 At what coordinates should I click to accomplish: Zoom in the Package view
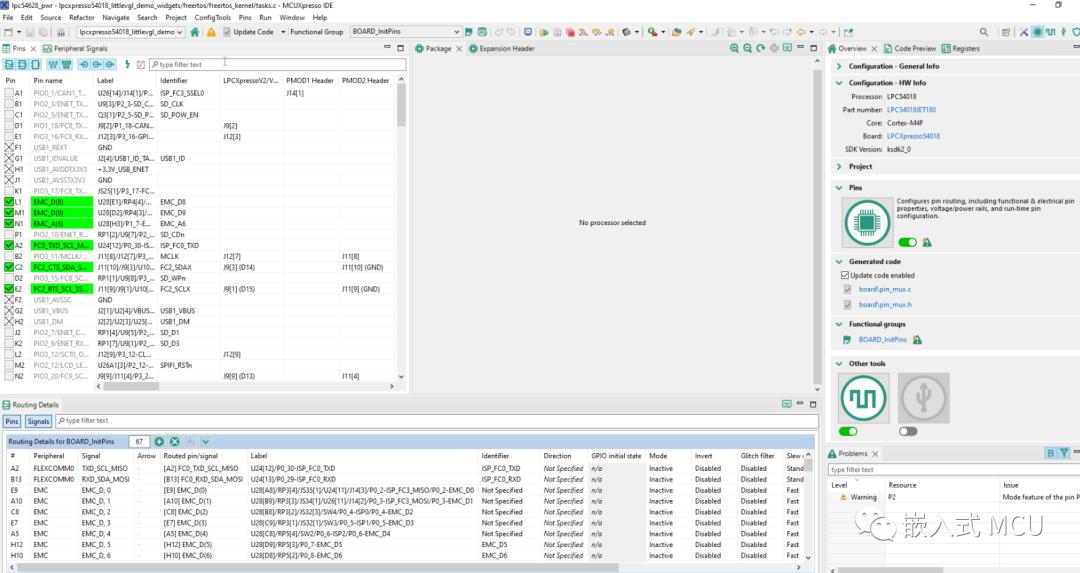(734, 48)
